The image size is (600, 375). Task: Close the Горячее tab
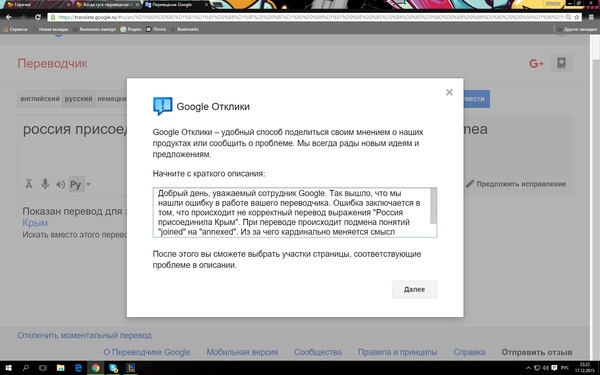(x=68, y=5)
